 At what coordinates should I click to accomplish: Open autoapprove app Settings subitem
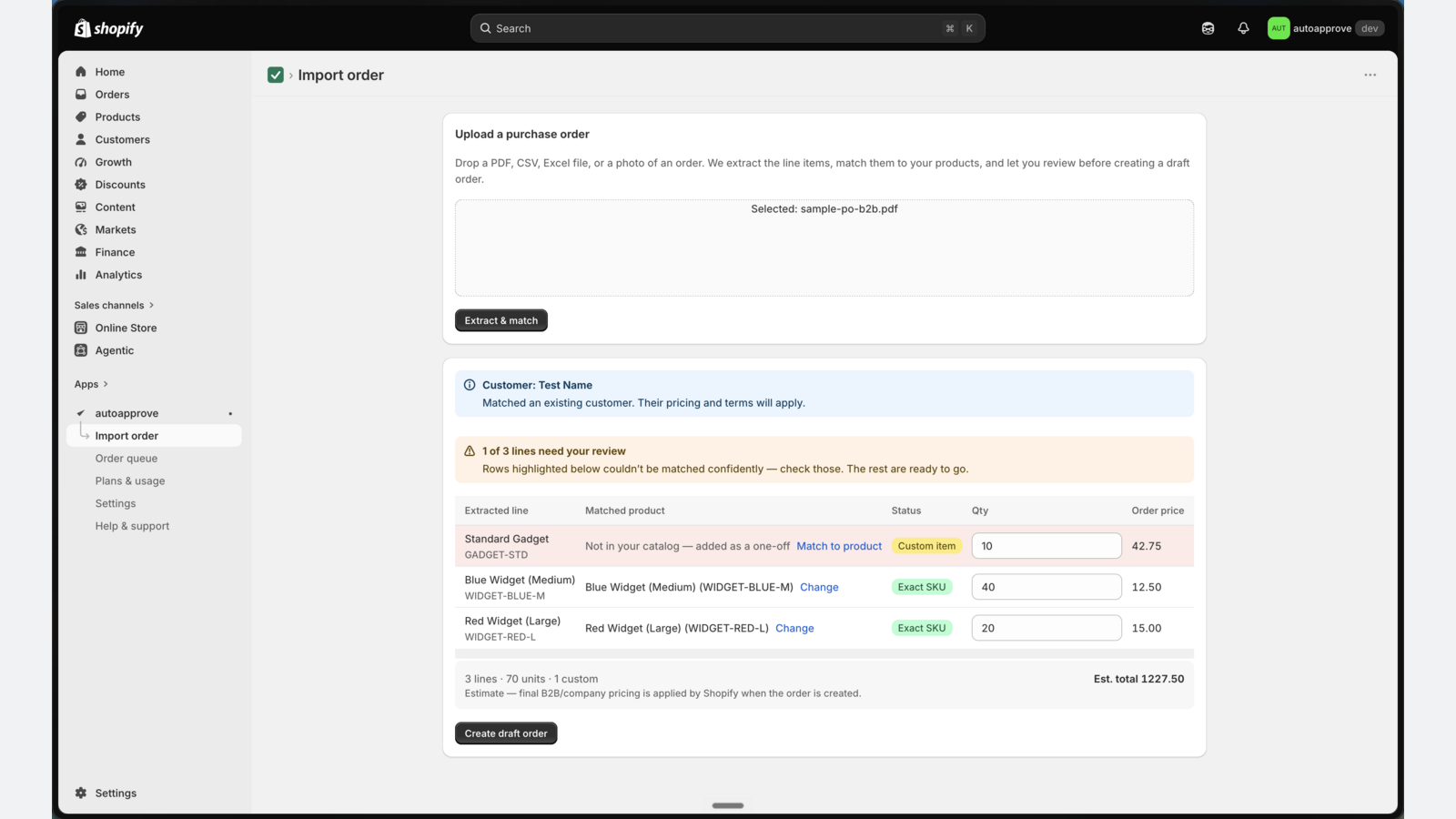coord(116,503)
